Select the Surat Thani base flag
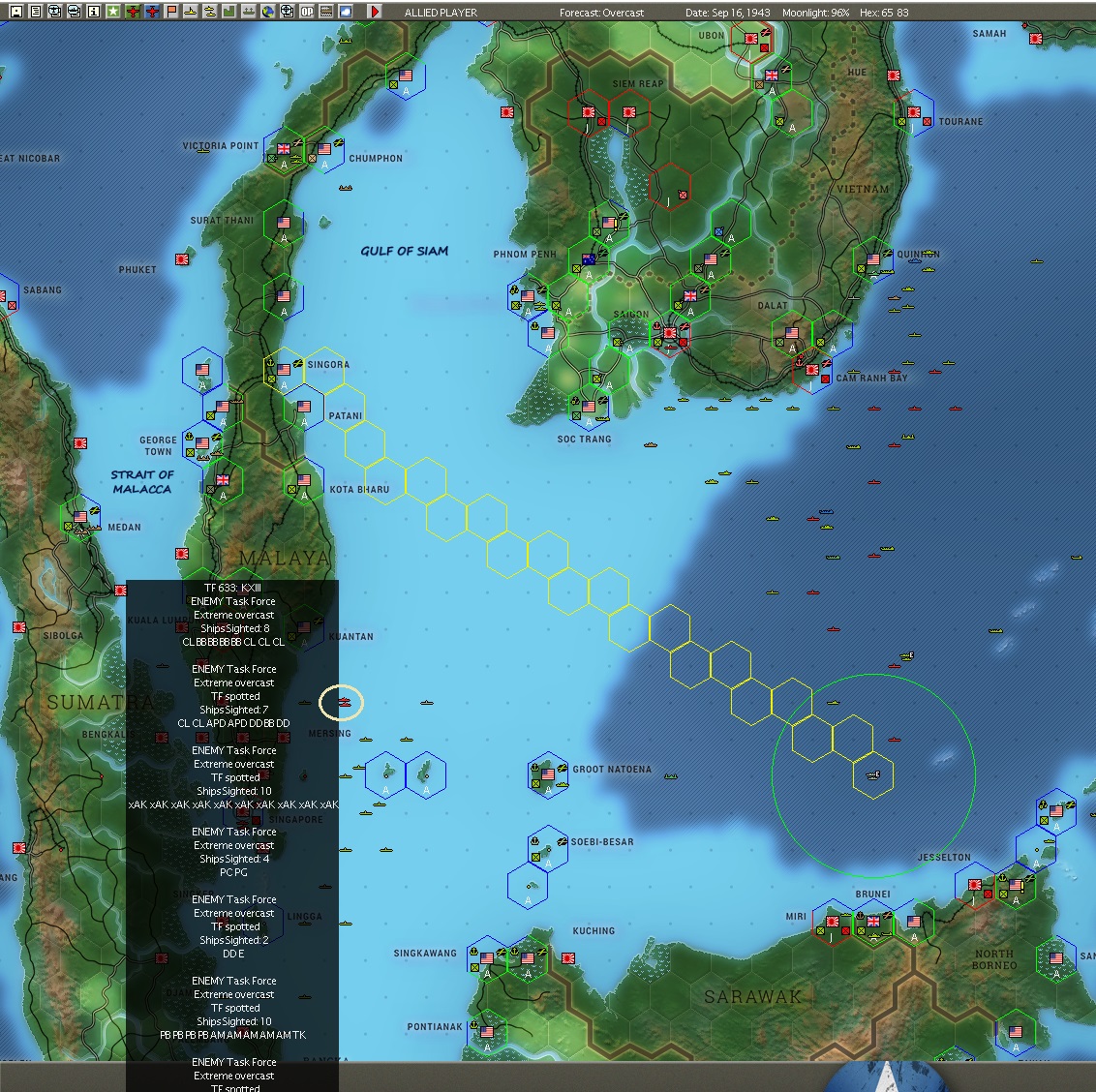The height and width of the screenshot is (1092, 1096). (283, 223)
